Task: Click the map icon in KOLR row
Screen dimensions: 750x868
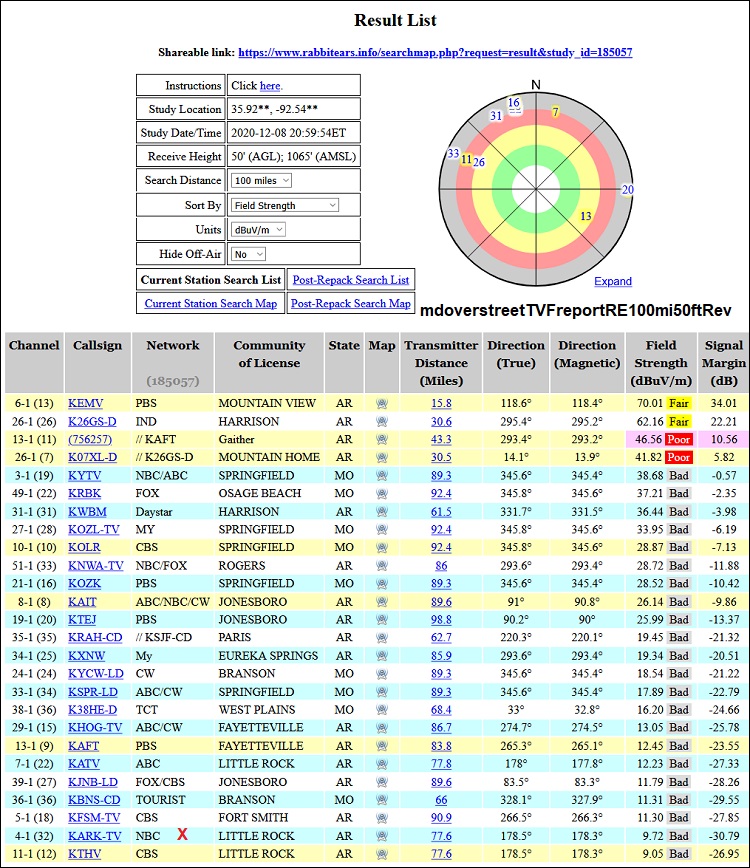Action: (x=381, y=548)
